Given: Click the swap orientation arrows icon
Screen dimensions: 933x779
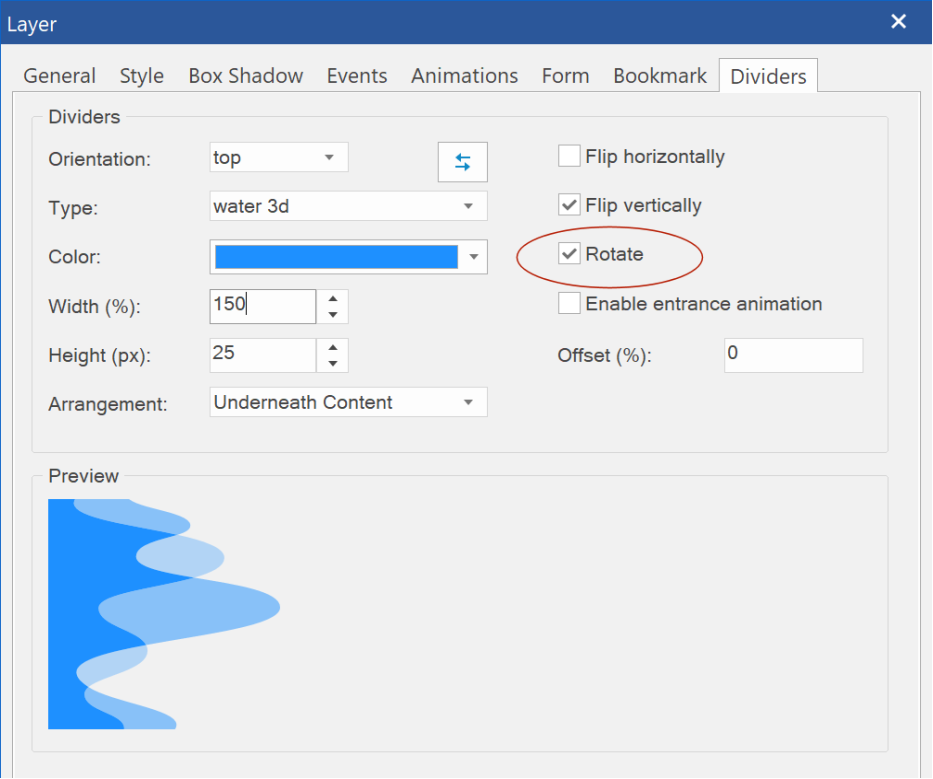Looking at the screenshot, I should (462, 162).
